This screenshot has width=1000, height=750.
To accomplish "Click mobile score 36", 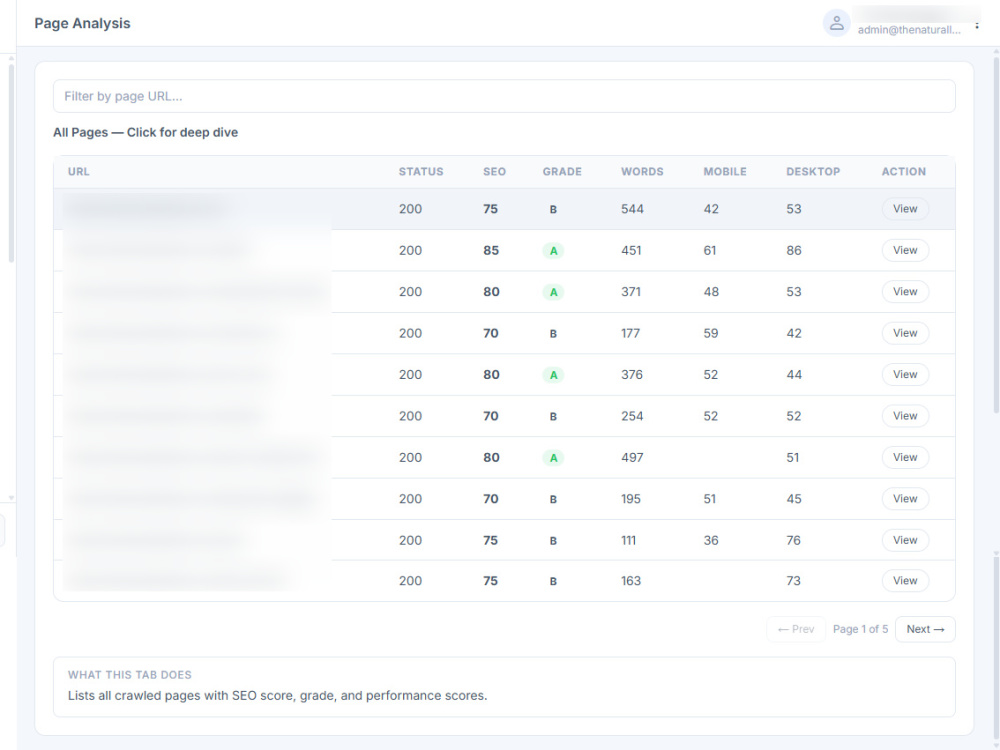I will pyautogui.click(x=710, y=540).
